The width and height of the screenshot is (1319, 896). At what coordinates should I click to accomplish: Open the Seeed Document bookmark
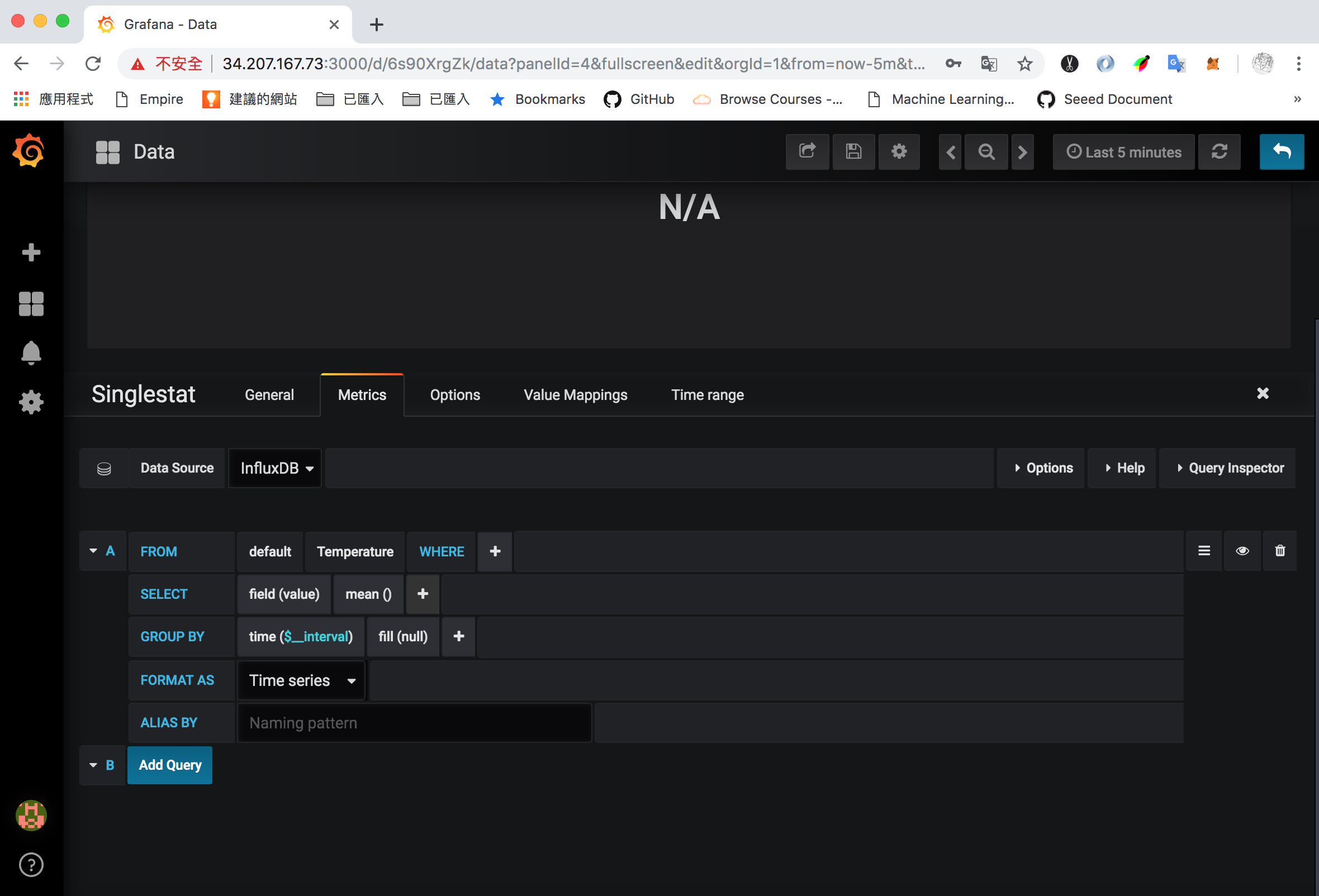1104,99
